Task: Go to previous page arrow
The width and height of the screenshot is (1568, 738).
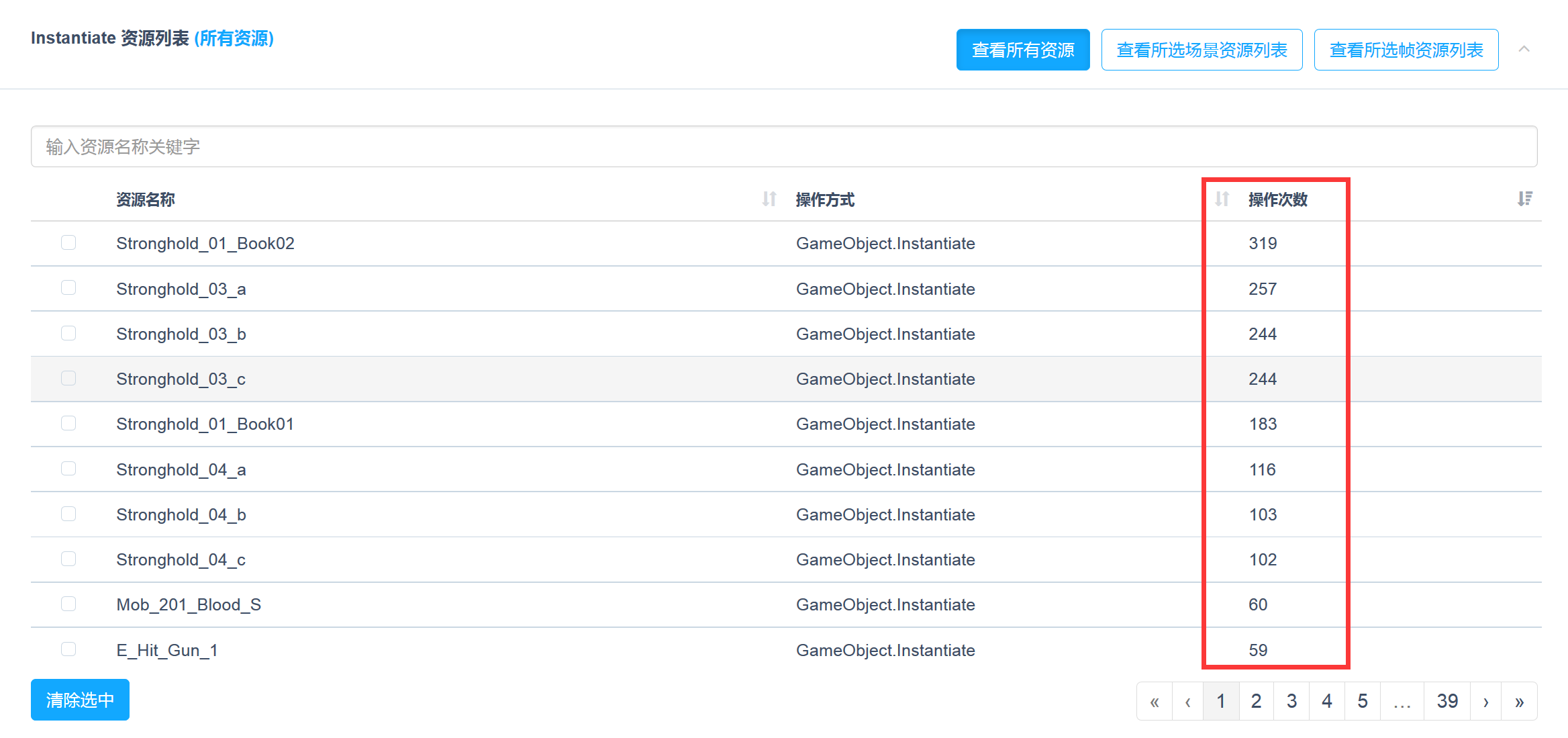Action: (1188, 702)
